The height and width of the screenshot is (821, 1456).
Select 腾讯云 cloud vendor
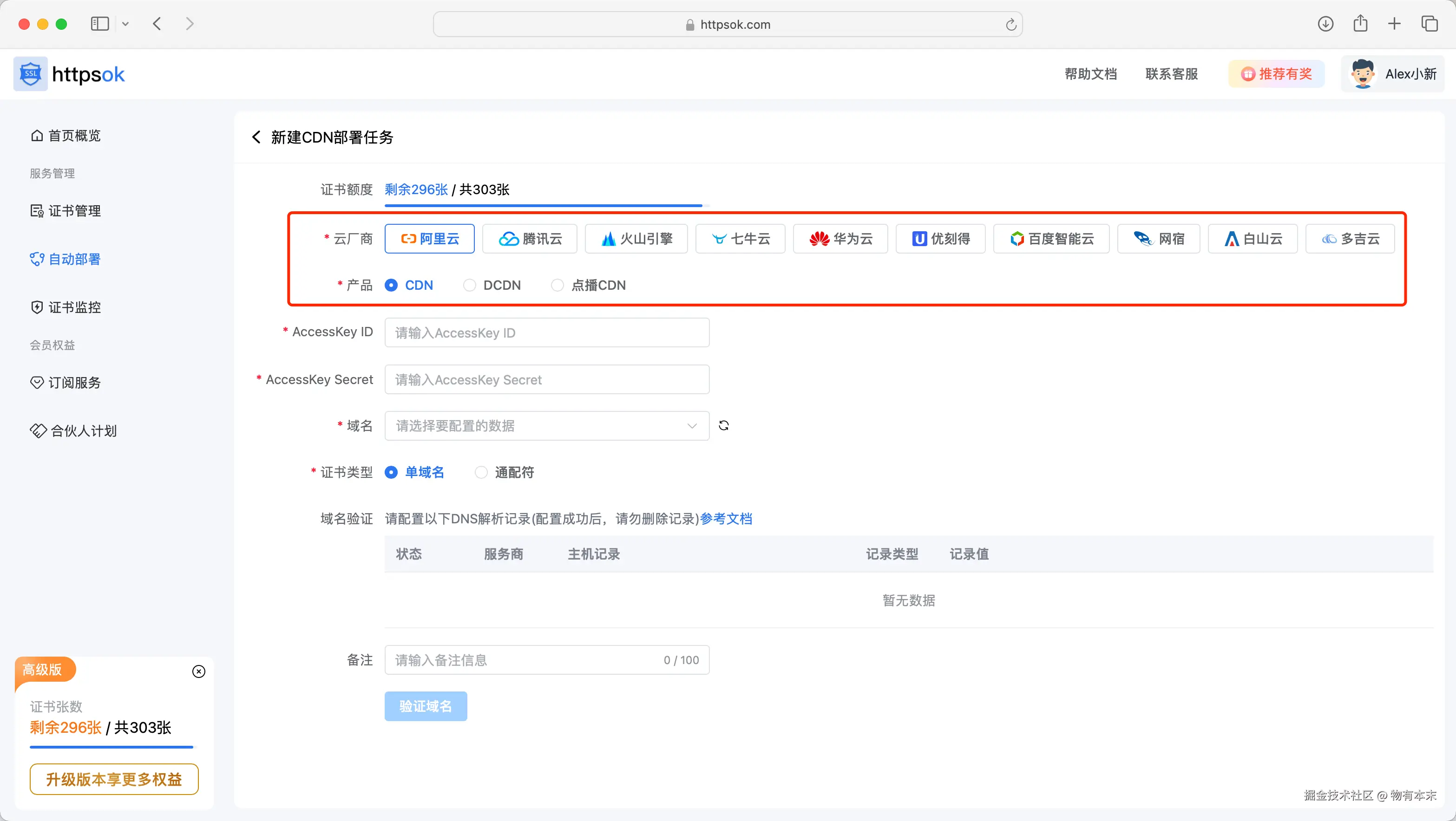pyautogui.click(x=530, y=239)
